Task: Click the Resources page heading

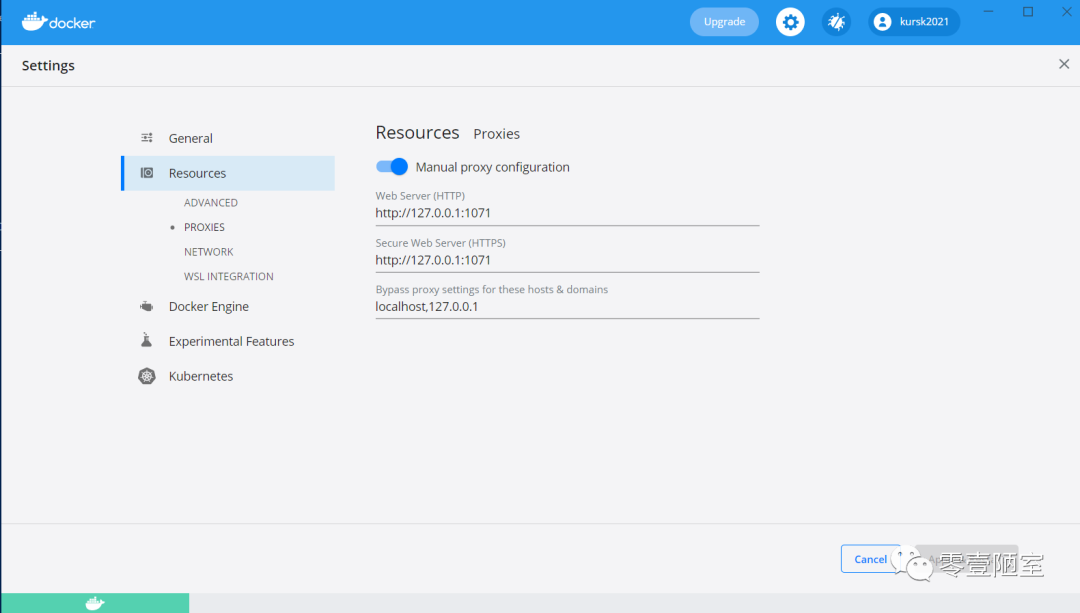Action: click(x=417, y=132)
